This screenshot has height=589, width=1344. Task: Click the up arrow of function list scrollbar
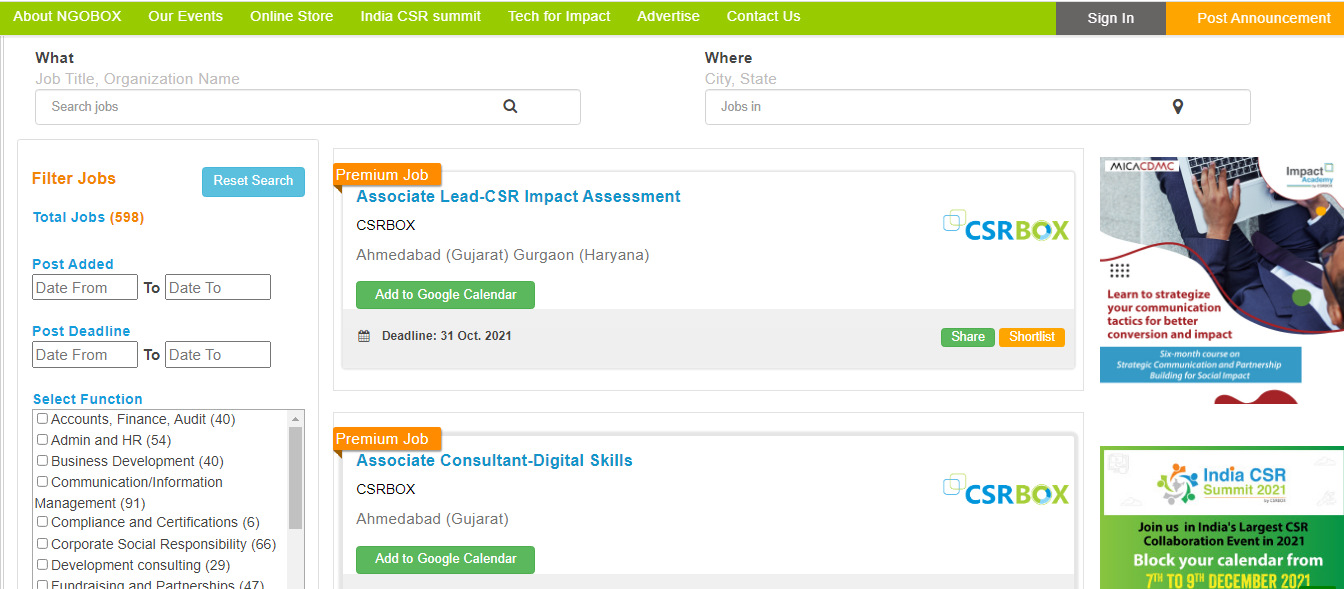coord(295,419)
